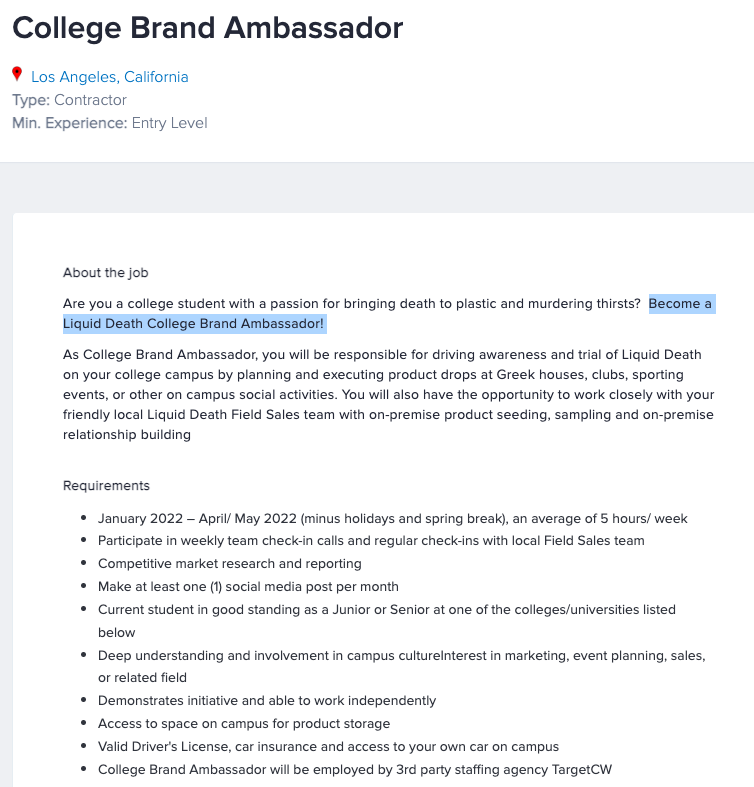Click the weekly team check-in calls bullet
This screenshot has height=787, width=754.
pos(371,541)
